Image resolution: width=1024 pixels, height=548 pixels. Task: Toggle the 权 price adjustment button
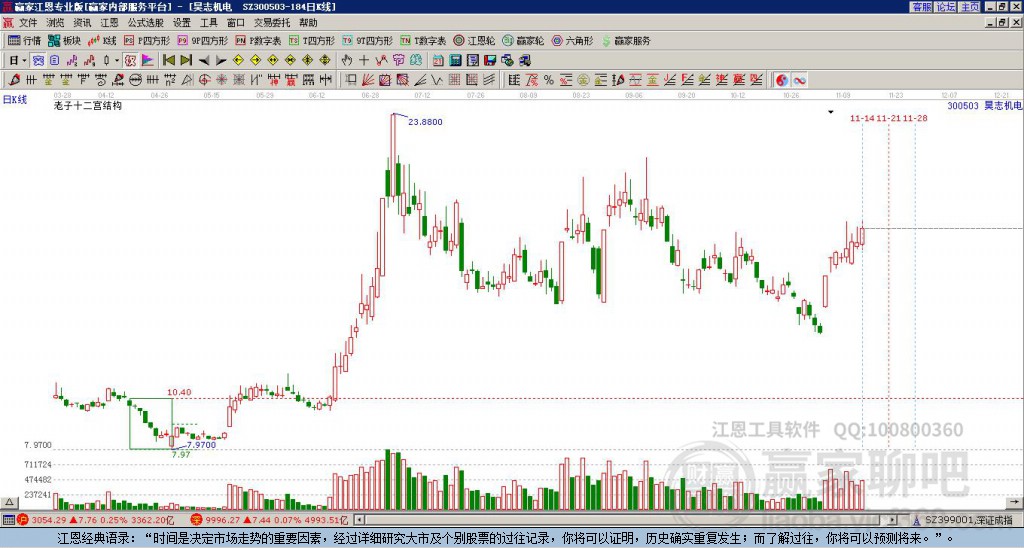click(x=130, y=61)
